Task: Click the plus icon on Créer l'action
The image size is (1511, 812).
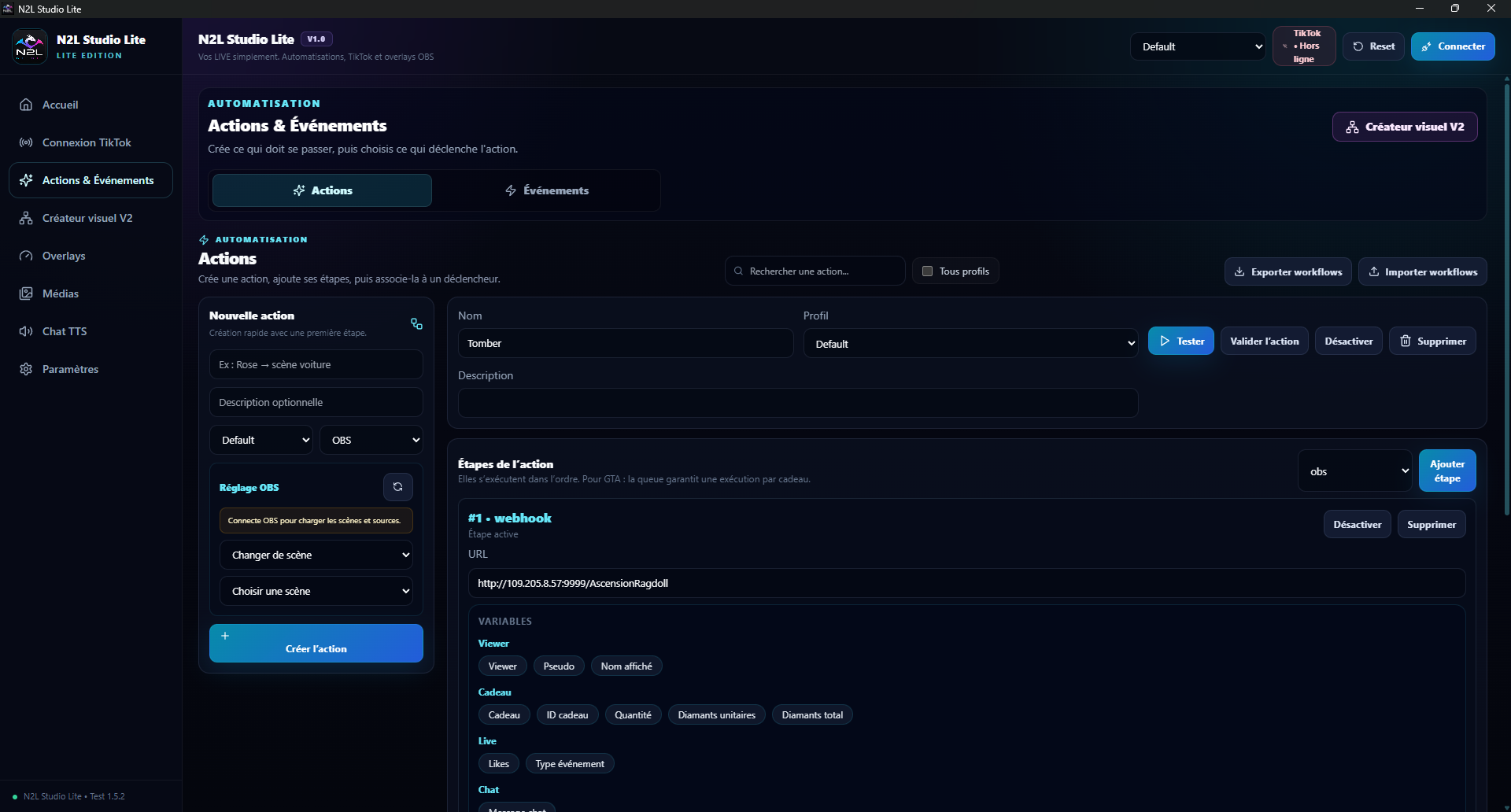Action: coord(225,636)
